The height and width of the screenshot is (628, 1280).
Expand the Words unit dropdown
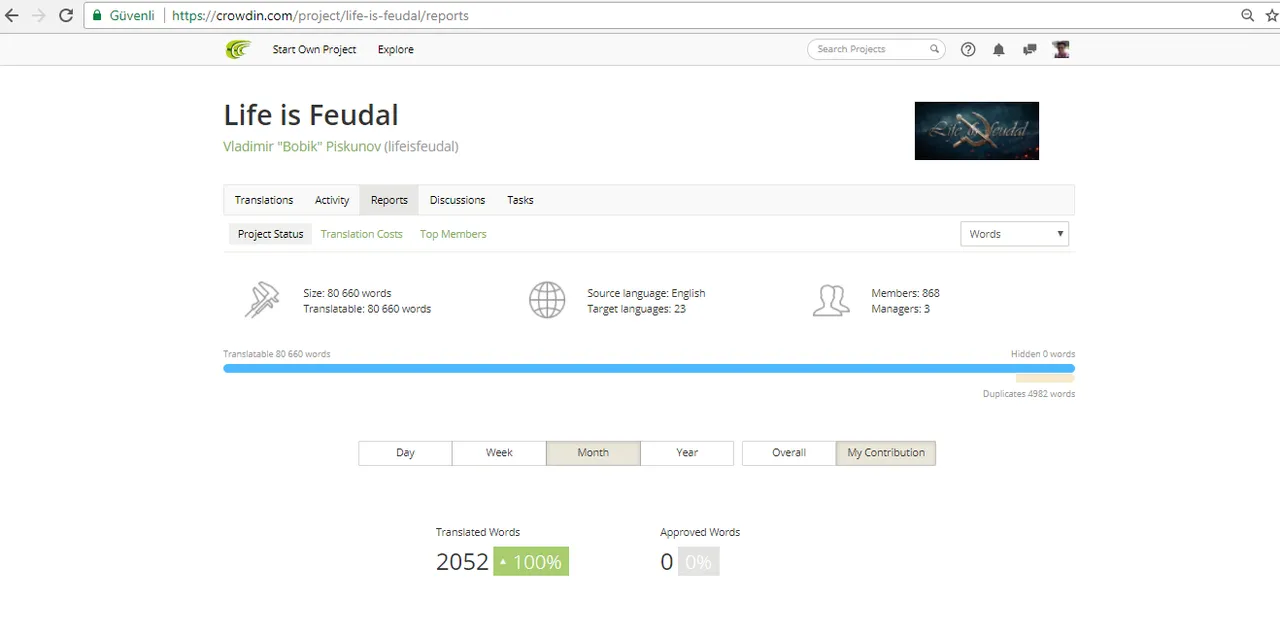[1015, 234]
